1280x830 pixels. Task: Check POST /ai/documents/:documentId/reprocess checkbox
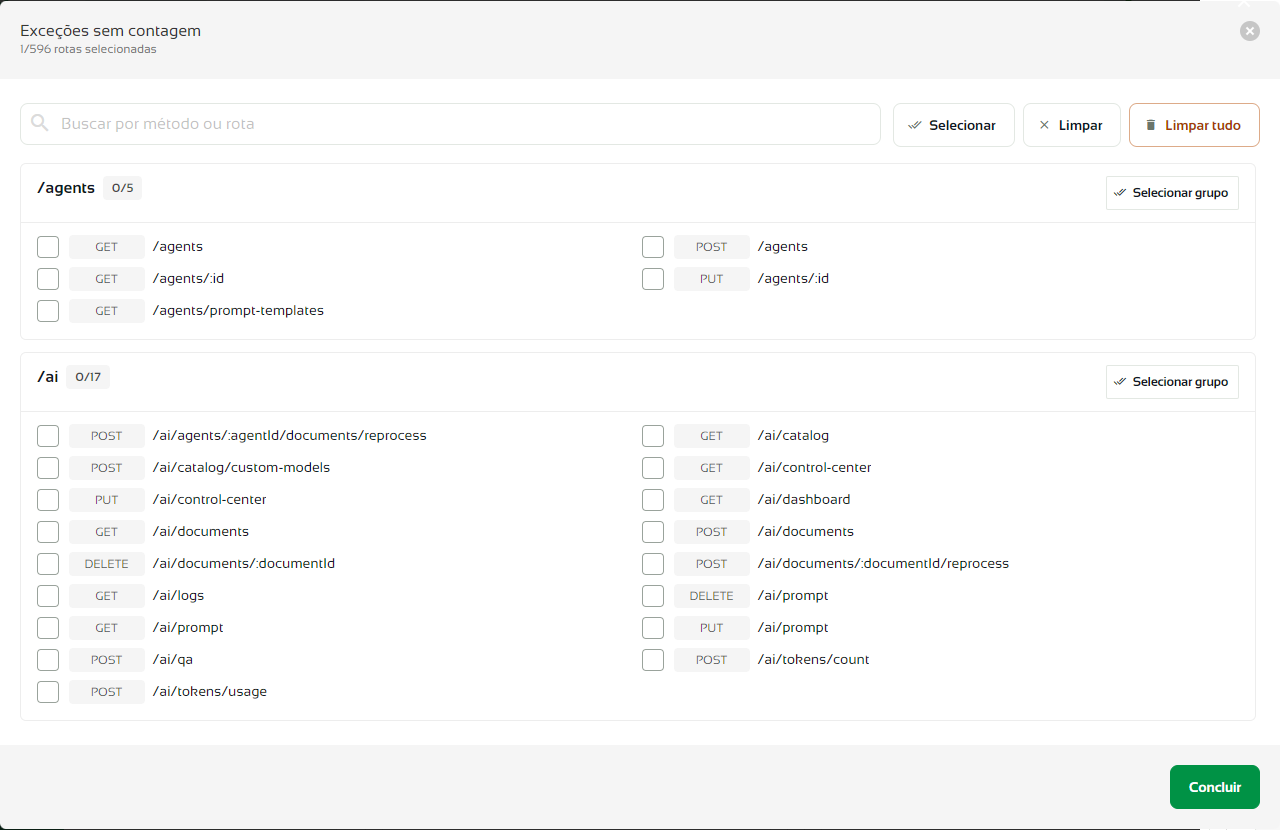(653, 564)
